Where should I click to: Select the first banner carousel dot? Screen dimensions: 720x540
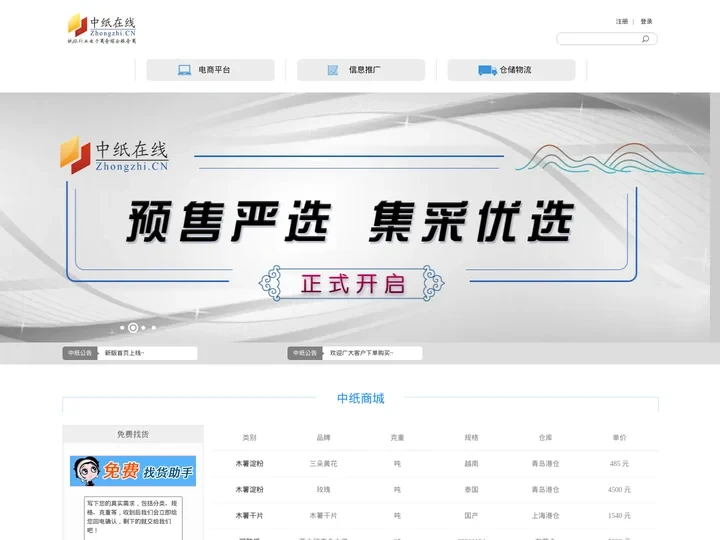pyautogui.click(x=122, y=328)
